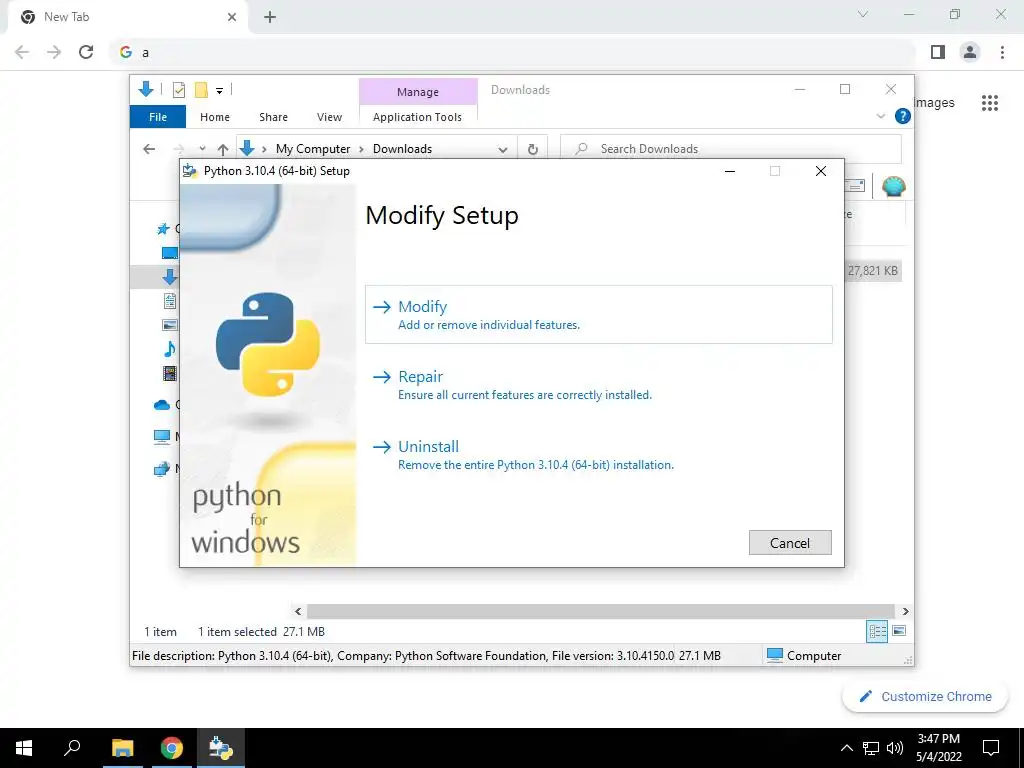Open the View ribbon tab
Screen dimensions: 1024x768
point(329,117)
